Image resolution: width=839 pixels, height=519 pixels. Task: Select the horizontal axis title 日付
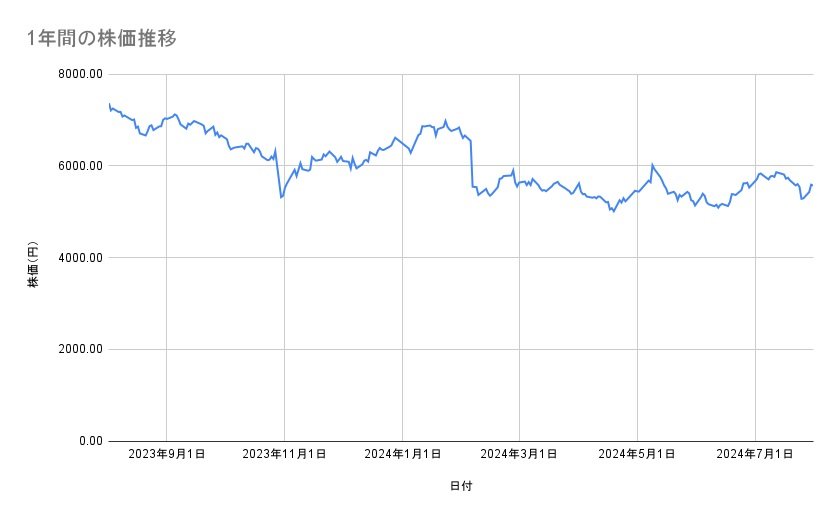click(x=461, y=486)
